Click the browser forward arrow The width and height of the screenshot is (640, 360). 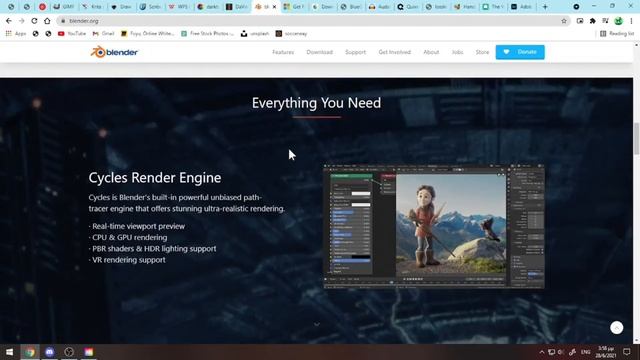pos(22,21)
